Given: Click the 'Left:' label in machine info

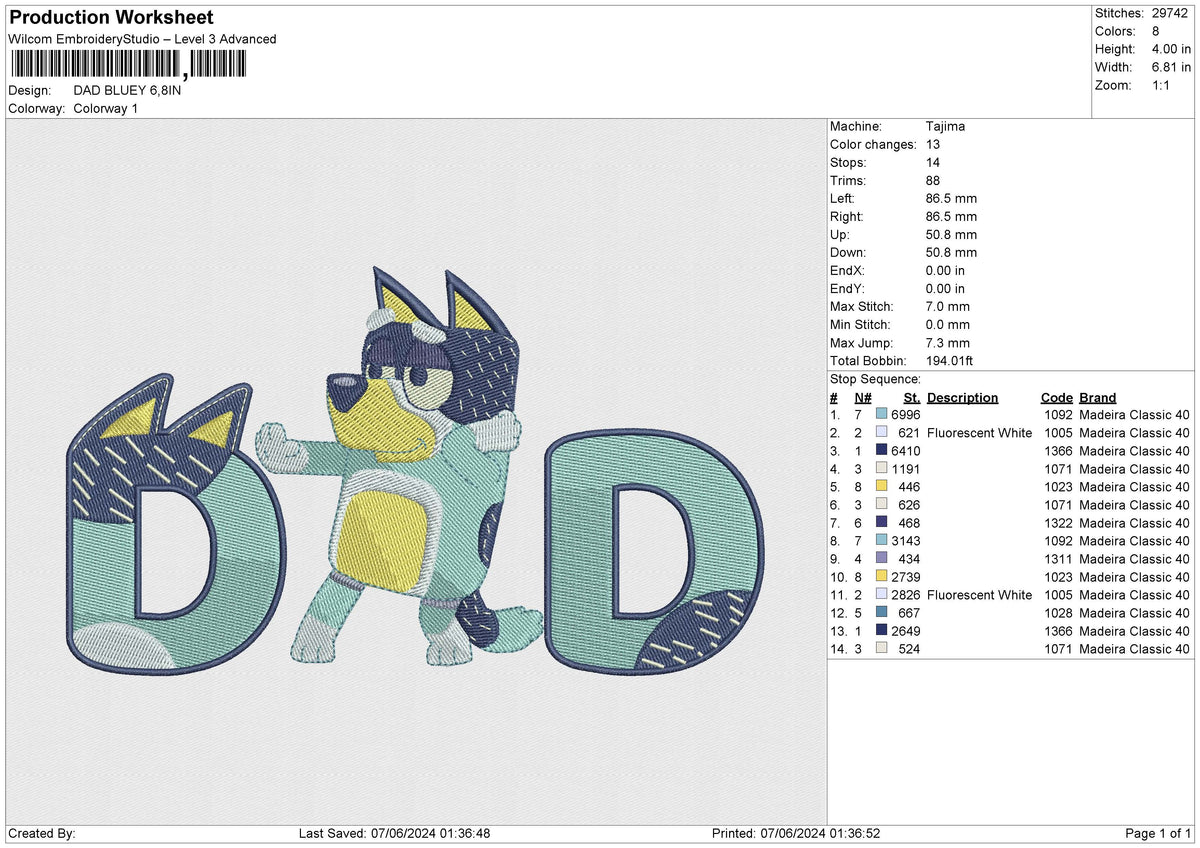Looking at the screenshot, I should [x=843, y=199].
